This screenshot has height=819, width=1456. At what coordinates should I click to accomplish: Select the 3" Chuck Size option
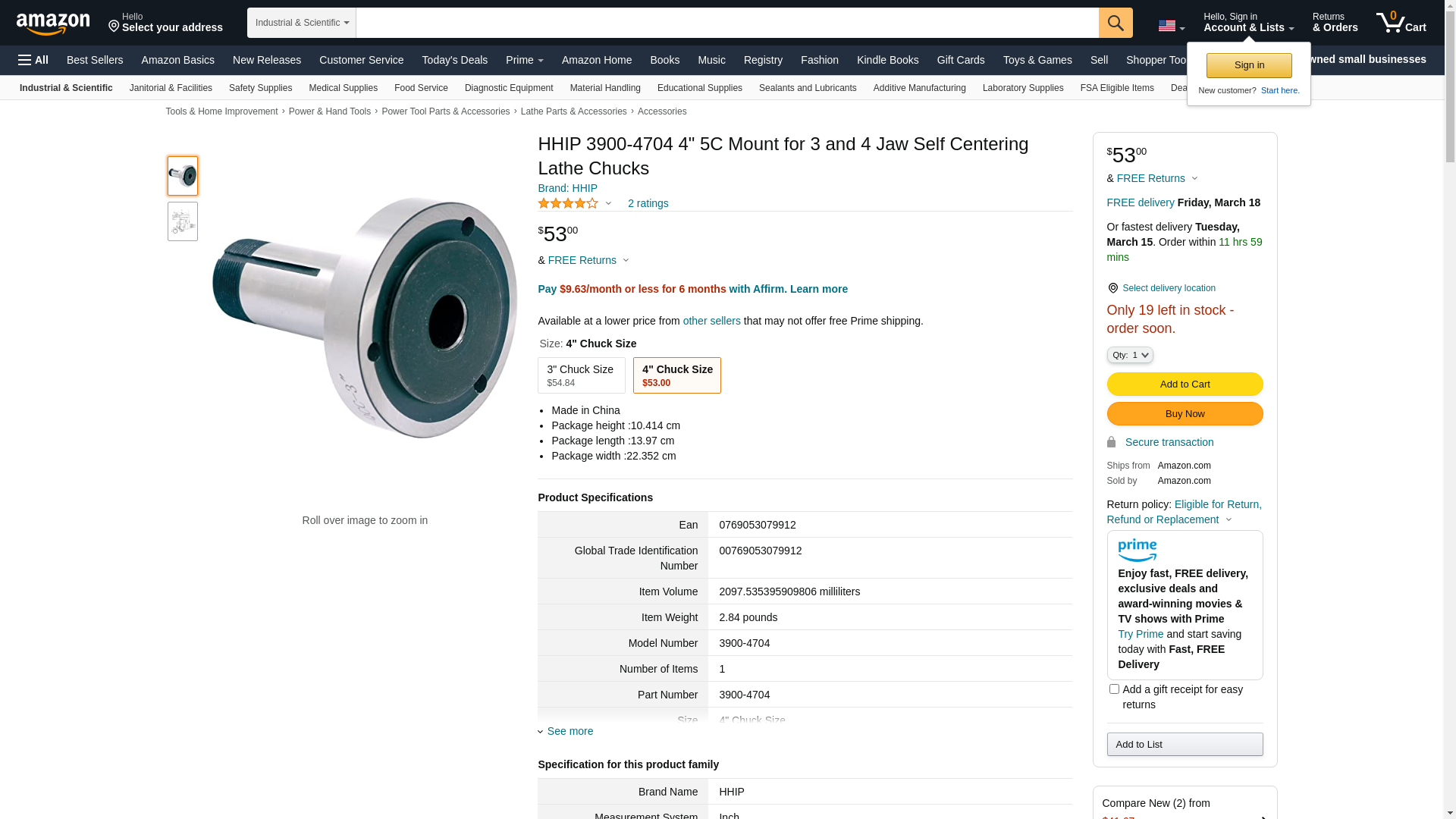point(581,375)
